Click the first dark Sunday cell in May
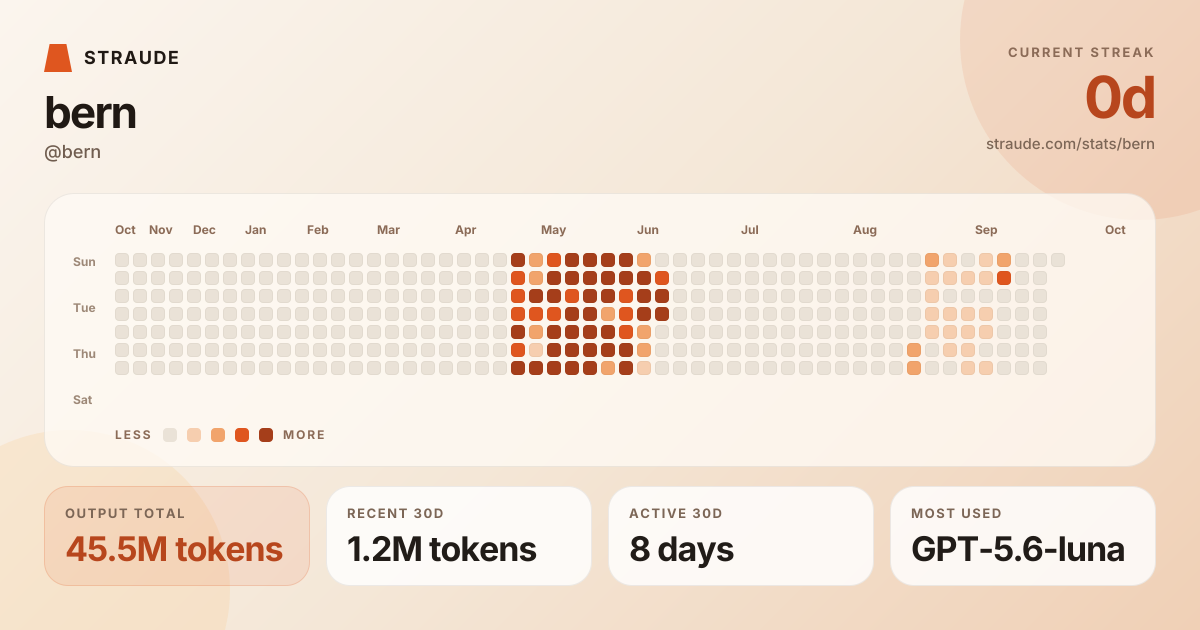This screenshot has width=1200, height=630. click(x=518, y=260)
